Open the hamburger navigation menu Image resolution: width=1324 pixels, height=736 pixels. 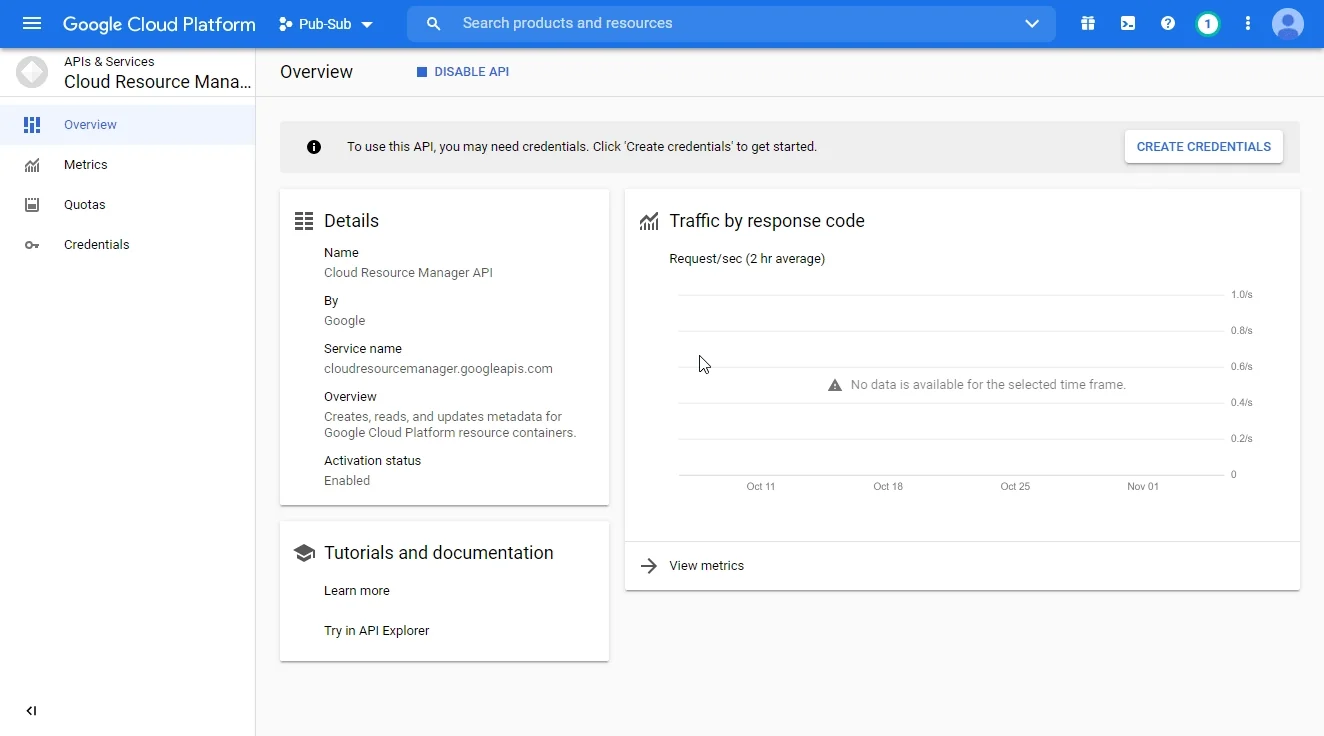coord(32,23)
